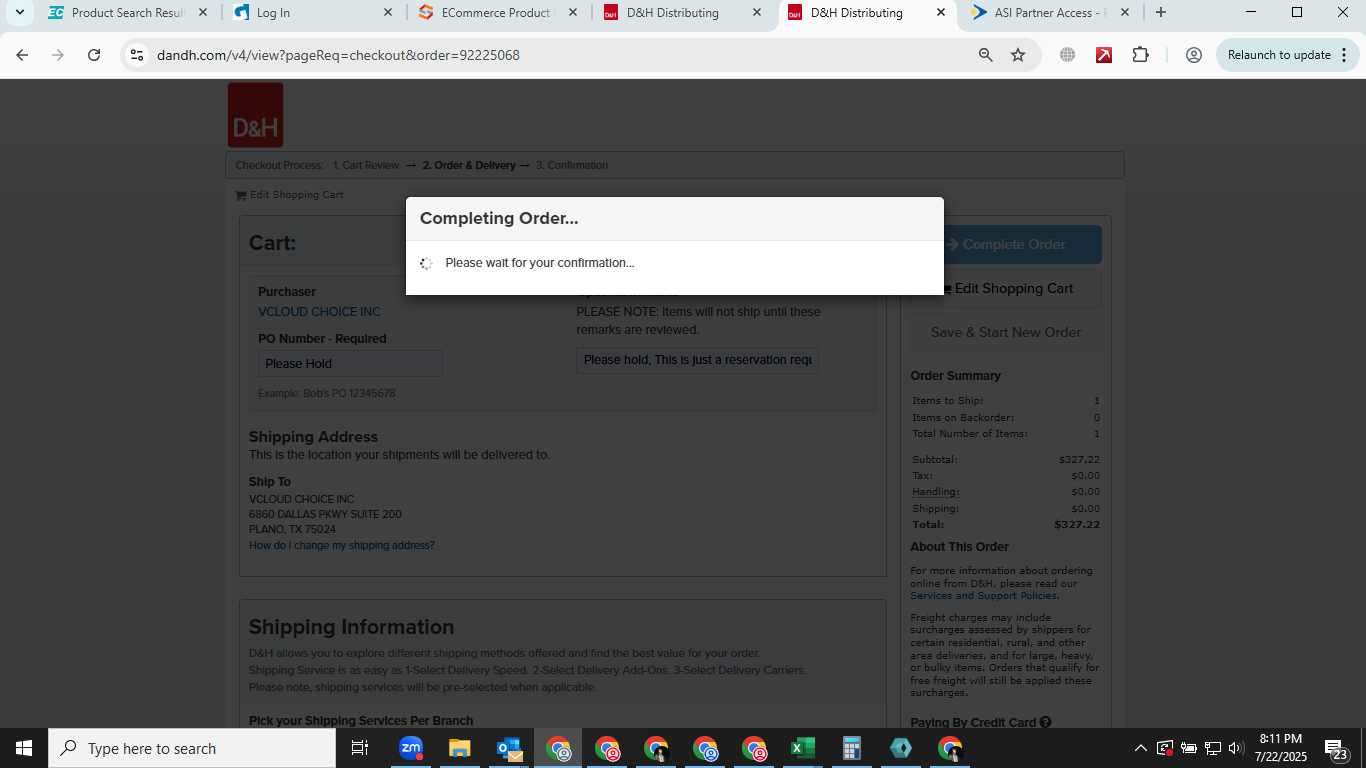The image size is (1366, 768).
Task: Show hidden system tray icons
Action: [1140, 748]
